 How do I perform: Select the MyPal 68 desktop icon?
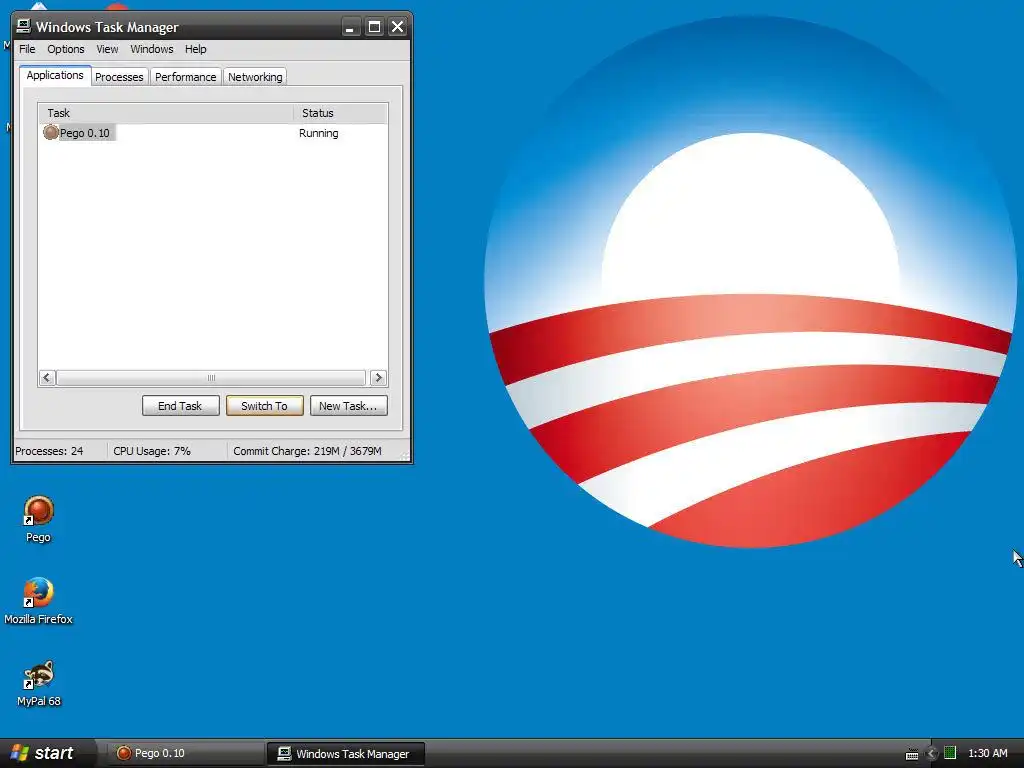(39, 675)
